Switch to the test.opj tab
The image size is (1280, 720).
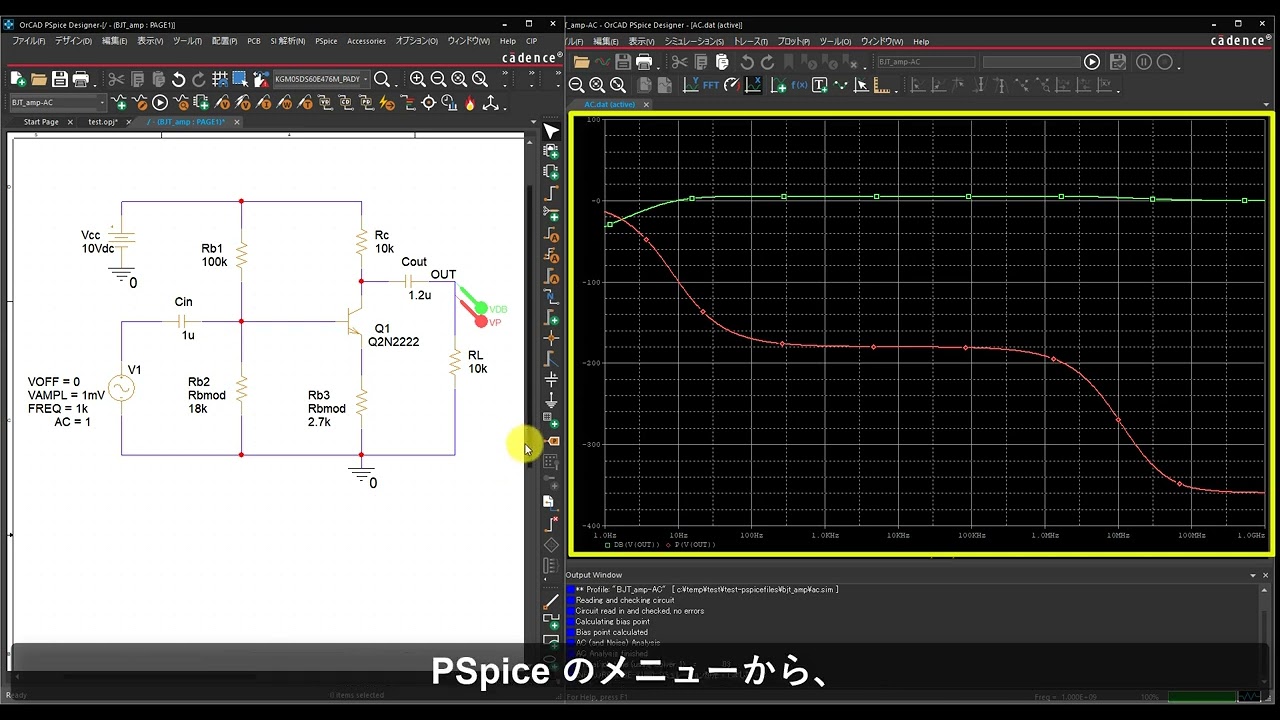pos(103,122)
